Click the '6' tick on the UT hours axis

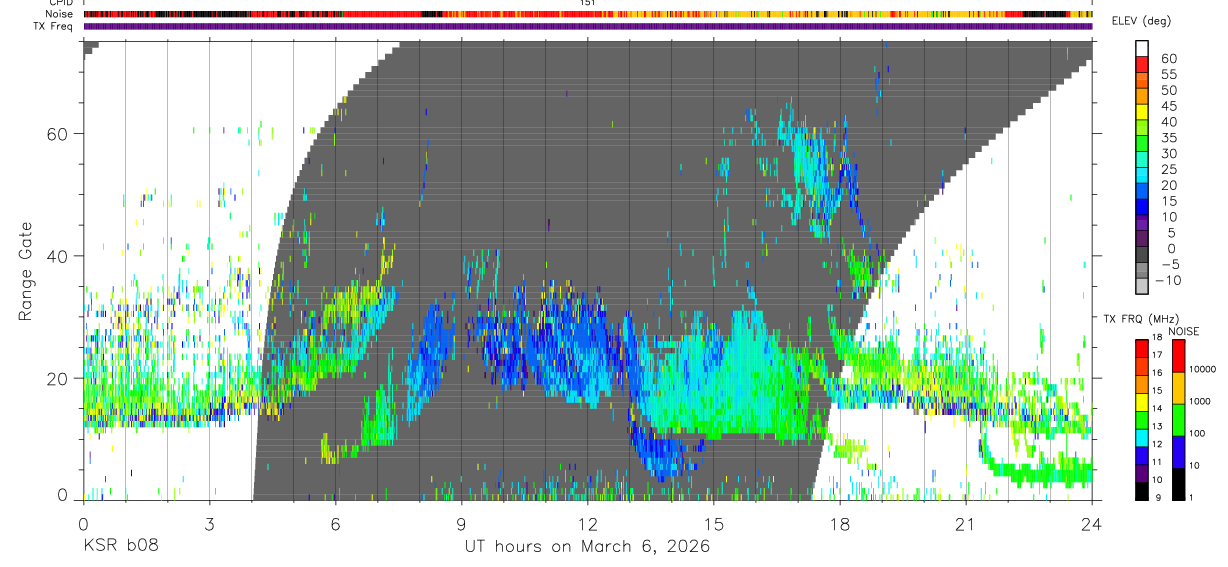coord(335,524)
